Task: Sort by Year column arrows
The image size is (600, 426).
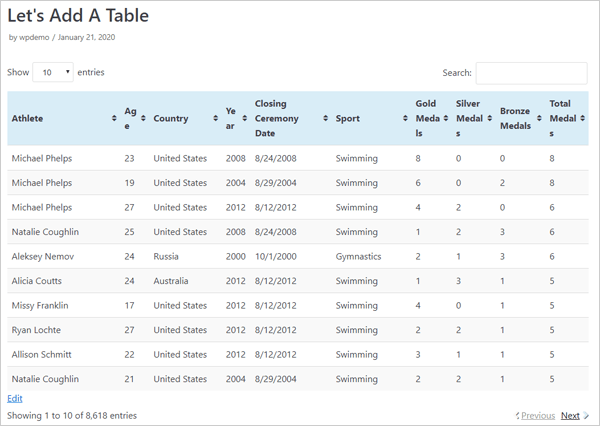Action: [244, 119]
